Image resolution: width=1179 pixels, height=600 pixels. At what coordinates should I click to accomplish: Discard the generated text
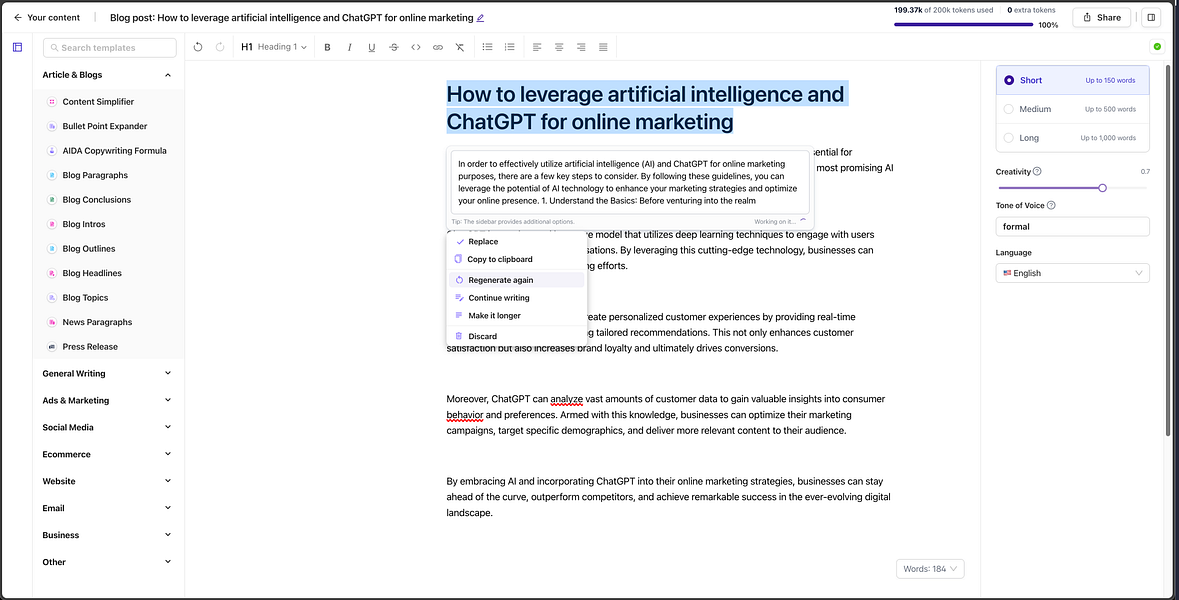coord(517,336)
